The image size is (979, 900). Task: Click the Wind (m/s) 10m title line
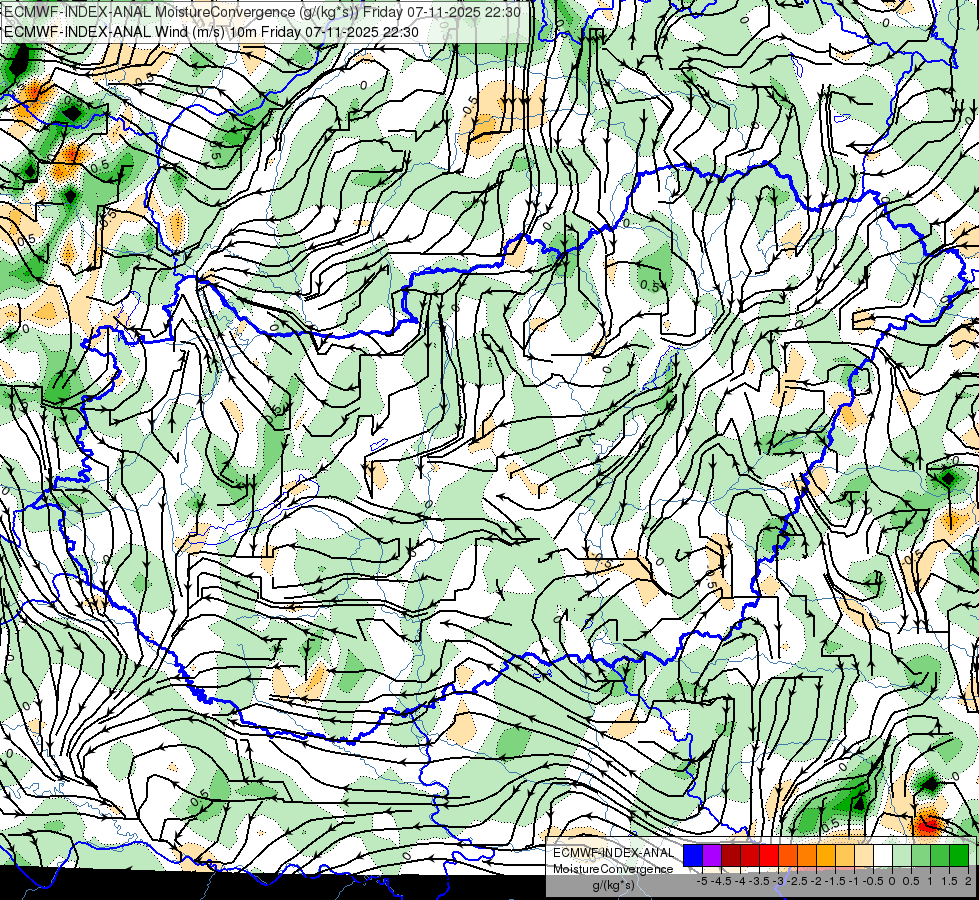[212, 31]
